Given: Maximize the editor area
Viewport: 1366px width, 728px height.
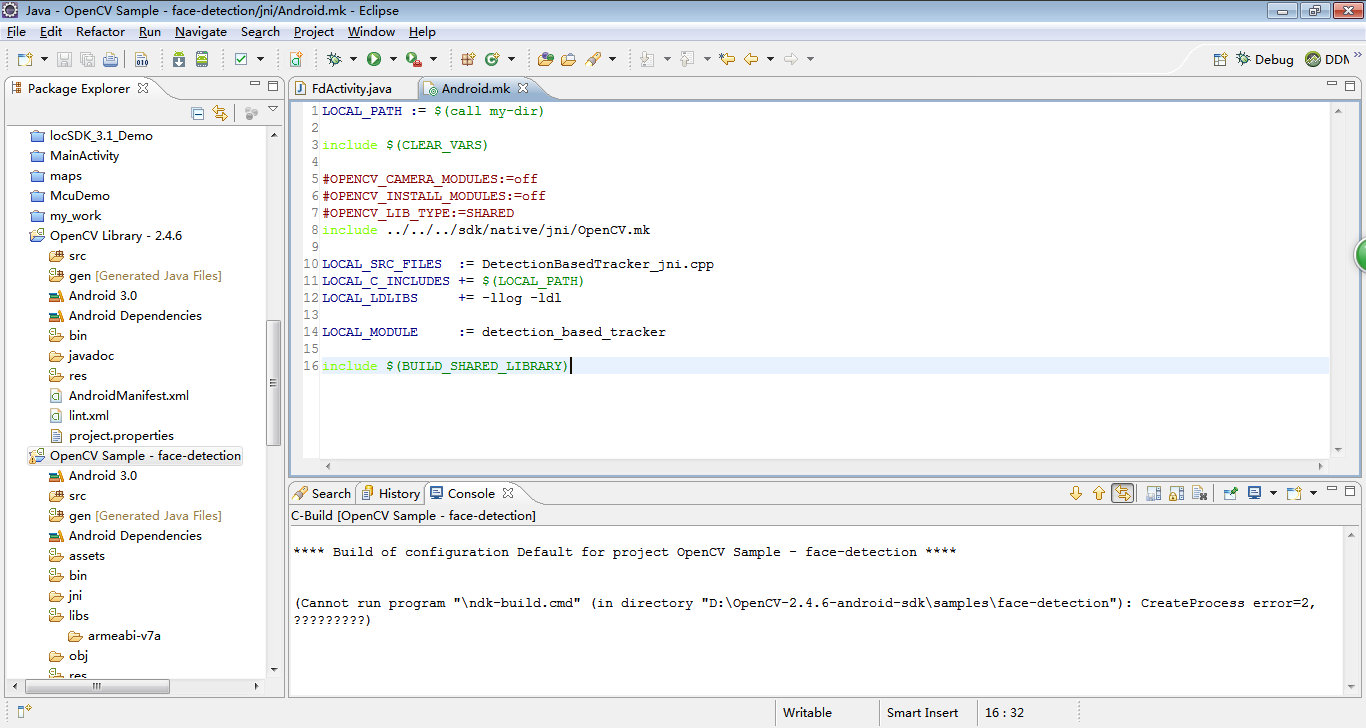Looking at the screenshot, I should coord(1349,86).
